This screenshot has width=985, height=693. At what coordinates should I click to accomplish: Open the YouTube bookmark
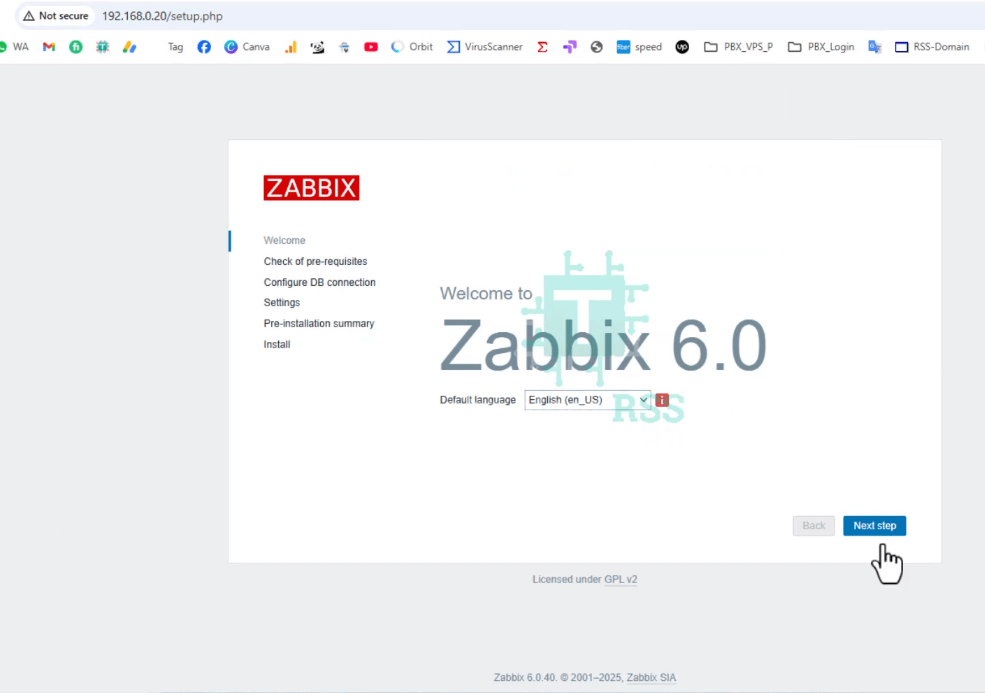[x=371, y=46]
